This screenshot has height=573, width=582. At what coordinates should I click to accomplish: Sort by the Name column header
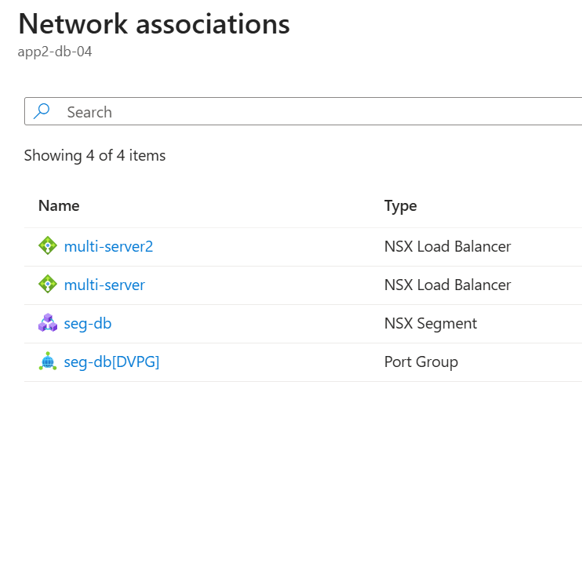[59, 206]
